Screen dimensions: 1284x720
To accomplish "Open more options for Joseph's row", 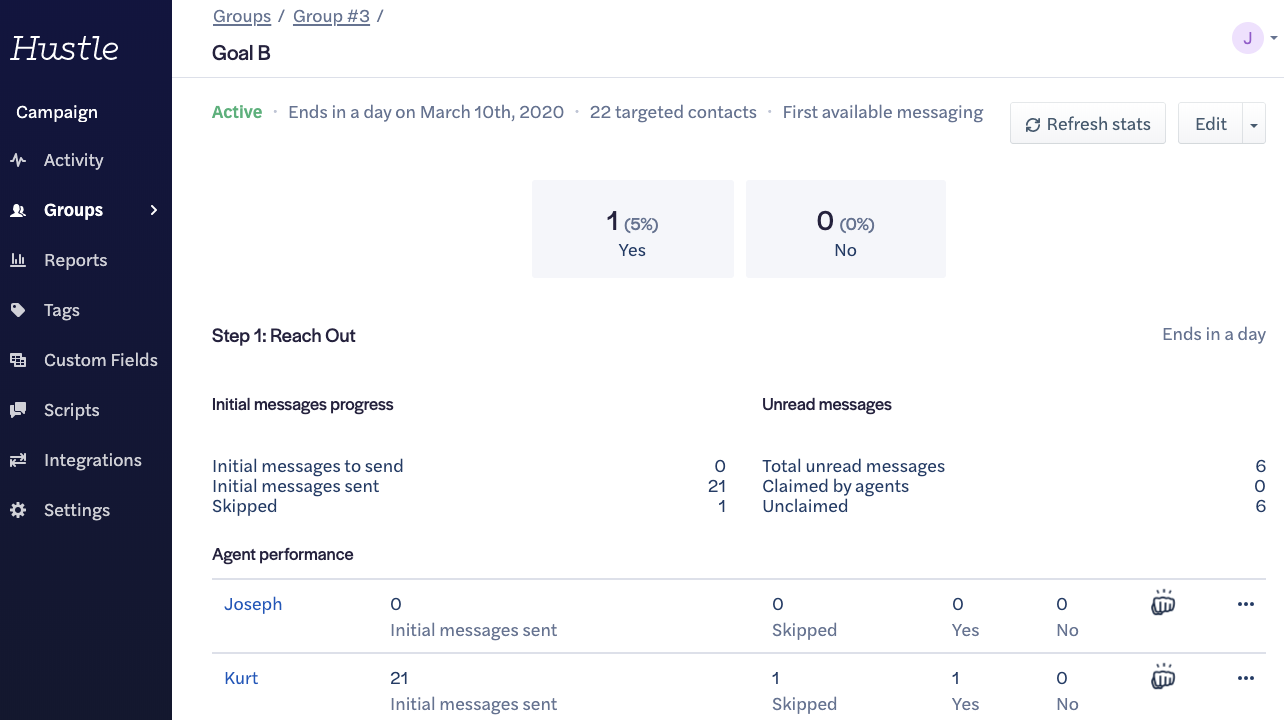I will [1246, 604].
